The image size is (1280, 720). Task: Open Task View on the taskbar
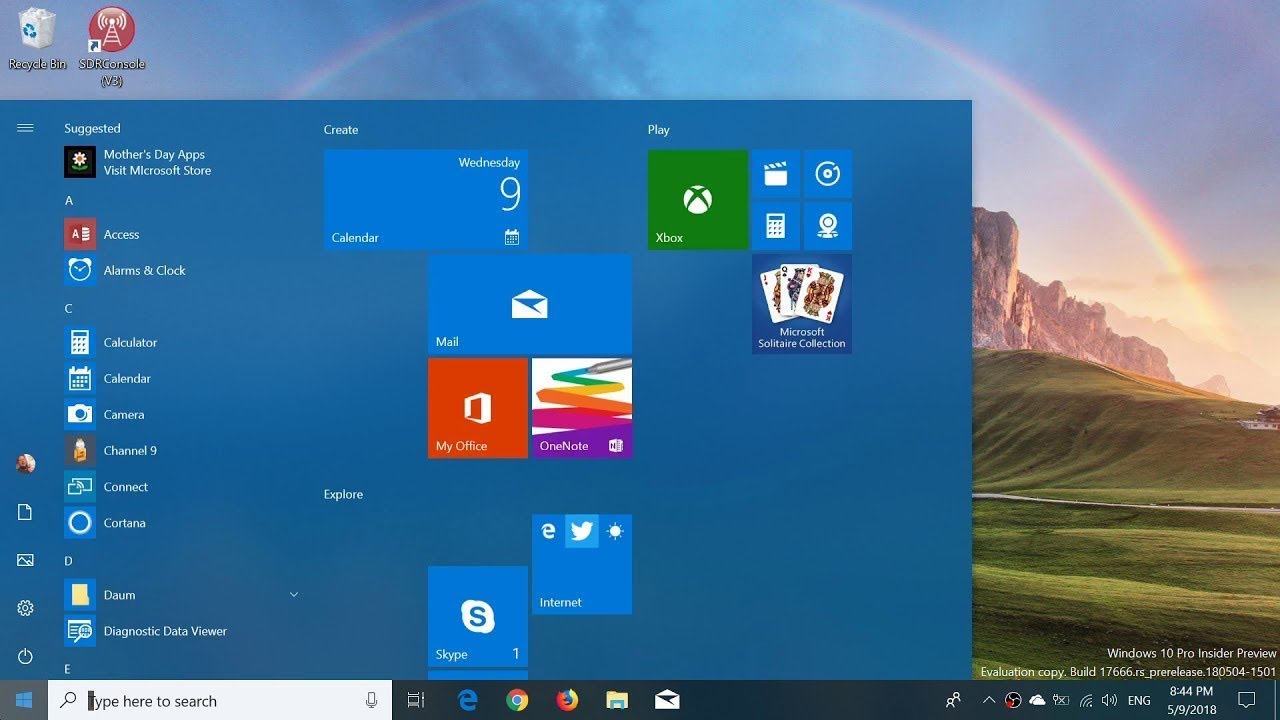[416, 701]
